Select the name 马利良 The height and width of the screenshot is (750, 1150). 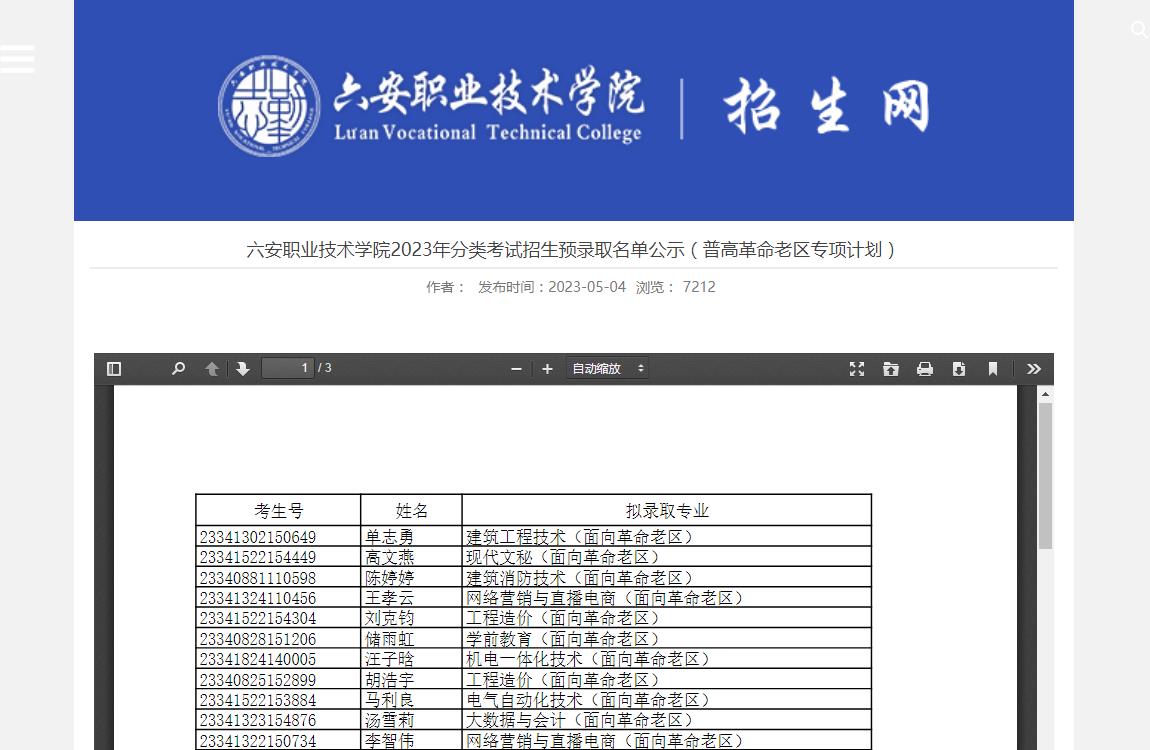[389, 700]
